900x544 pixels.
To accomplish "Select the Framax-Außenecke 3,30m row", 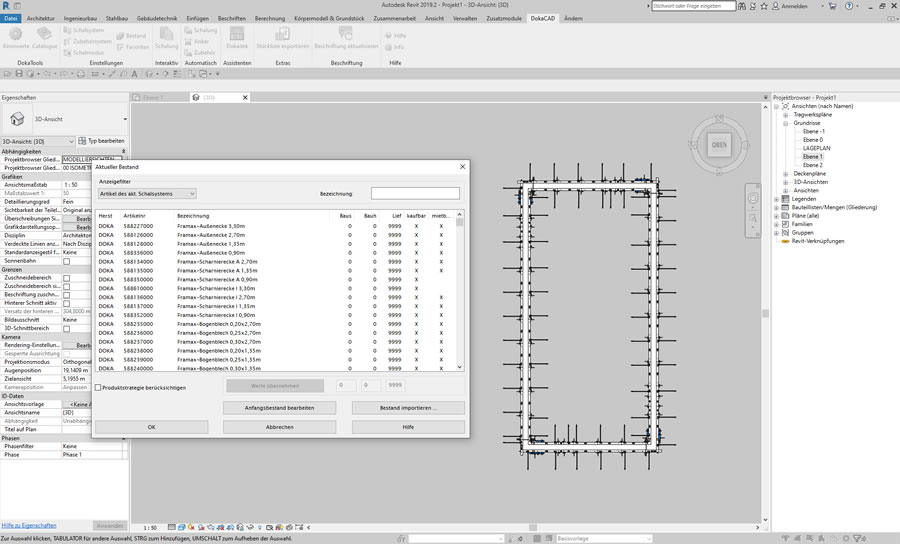I will (x=276, y=226).
